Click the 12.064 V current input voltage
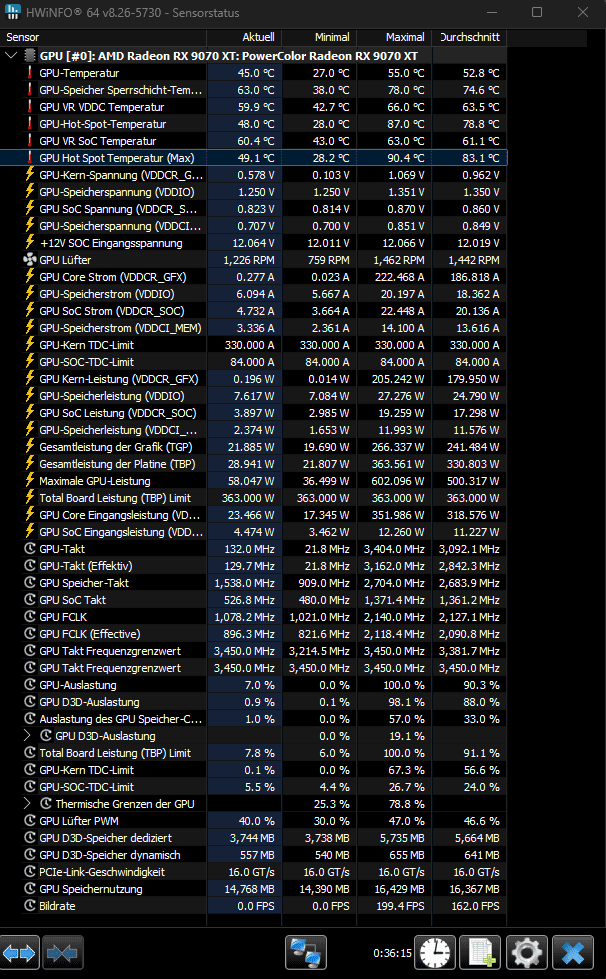Viewport: 606px width, 979px height. coord(253,243)
